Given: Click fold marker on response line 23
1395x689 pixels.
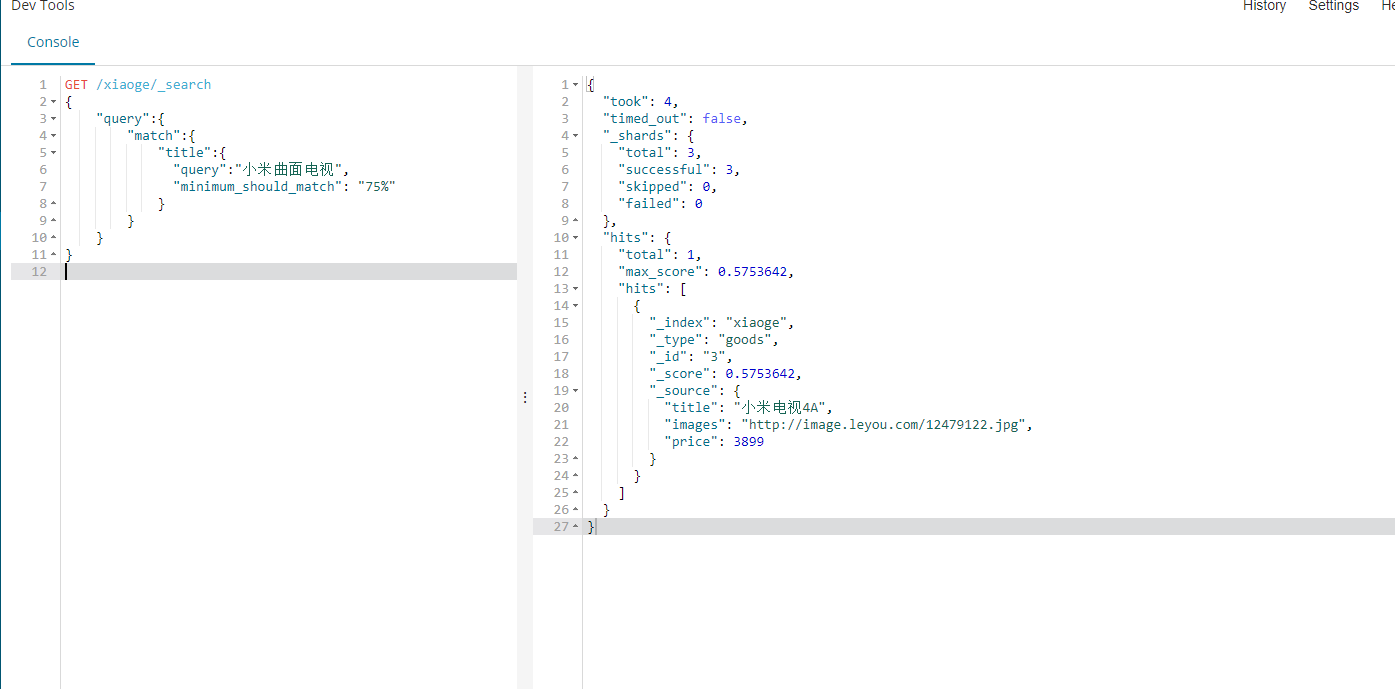Looking at the screenshot, I should (x=575, y=459).
